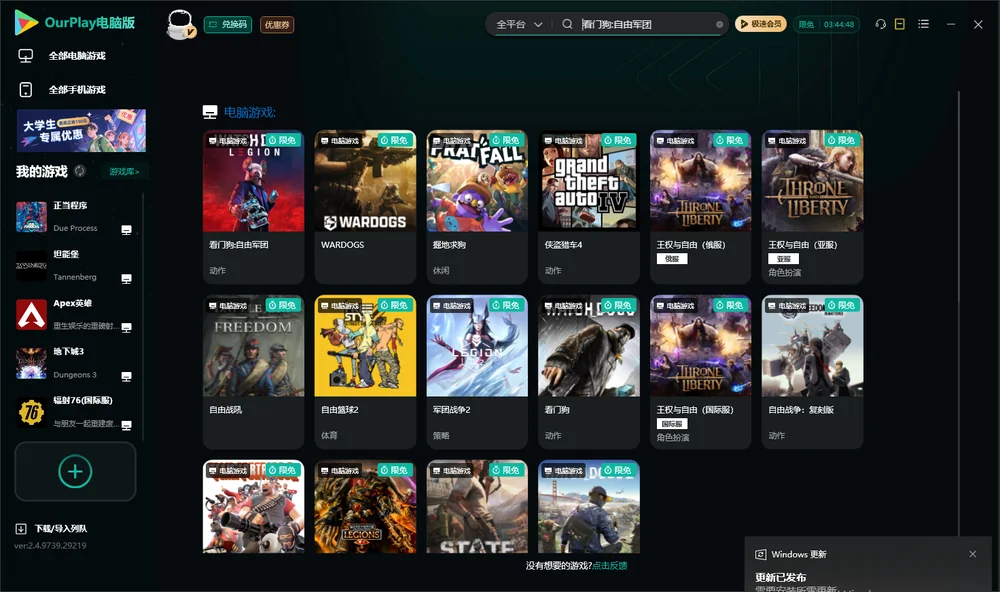This screenshot has height=592, width=1000.
Task: Click the search magnifier icon
Action: click(x=567, y=24)
